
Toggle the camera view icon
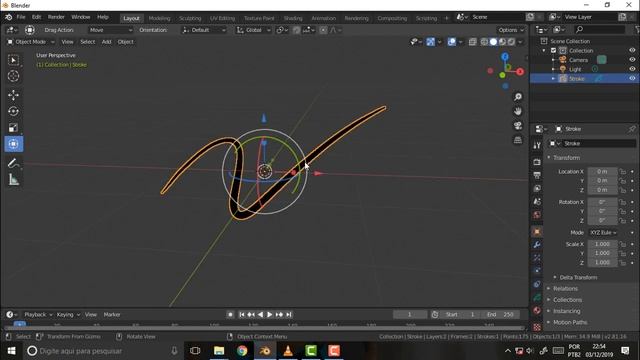pyautogui.click(x=518, y=125)
